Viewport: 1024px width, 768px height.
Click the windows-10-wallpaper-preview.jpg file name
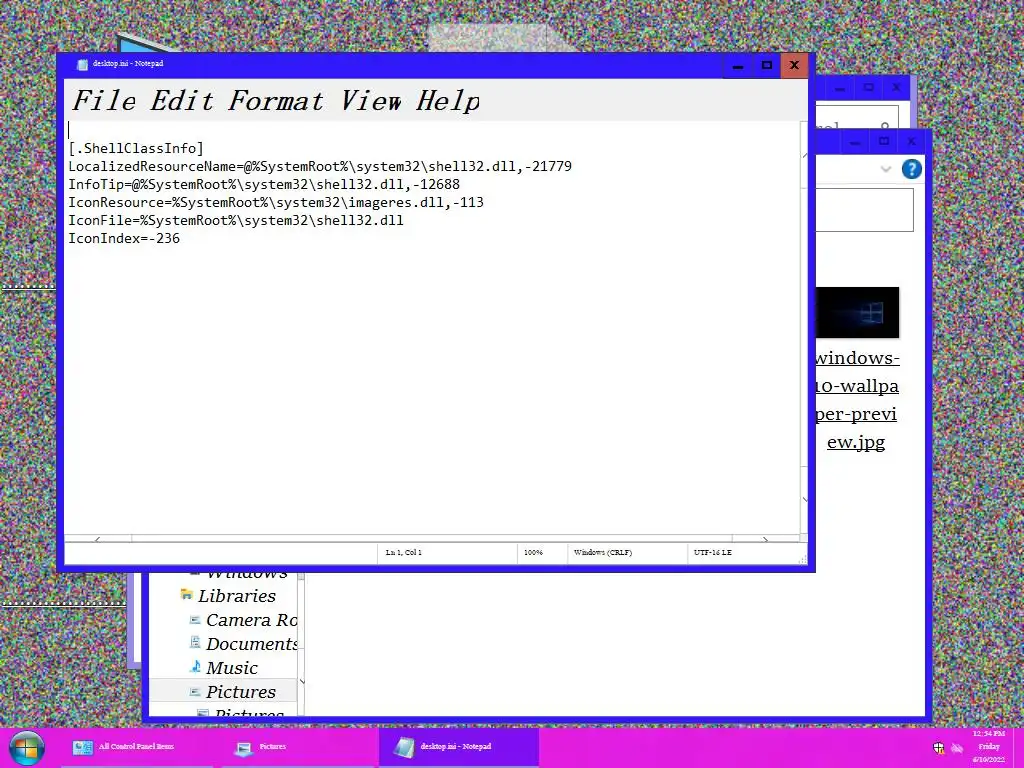click(857, 400)
